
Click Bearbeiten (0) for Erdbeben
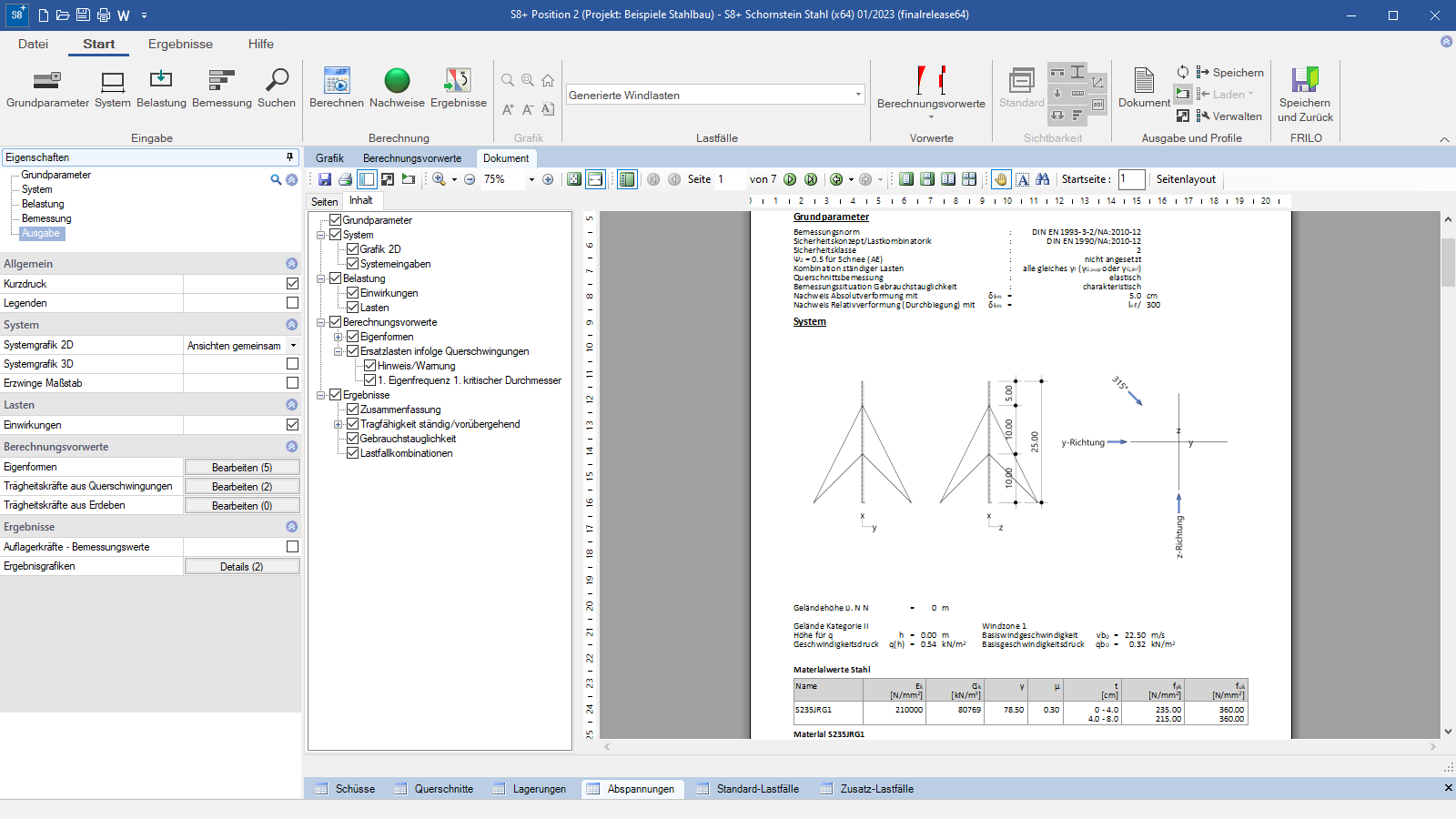coord(242,505)
